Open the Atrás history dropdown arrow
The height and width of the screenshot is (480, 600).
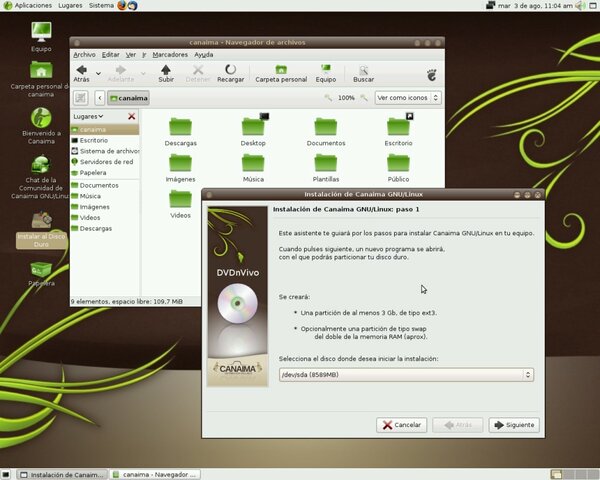(98, 73)
